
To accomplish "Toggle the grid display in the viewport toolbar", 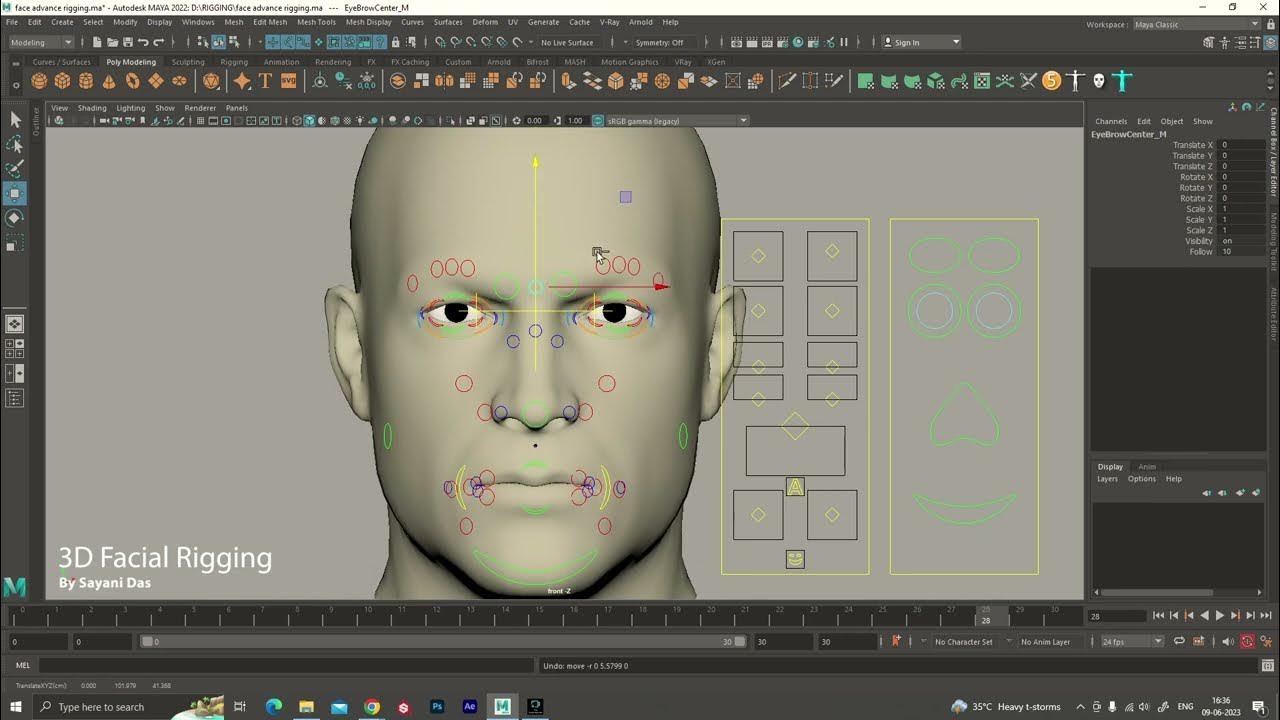I will pos(200,121).
